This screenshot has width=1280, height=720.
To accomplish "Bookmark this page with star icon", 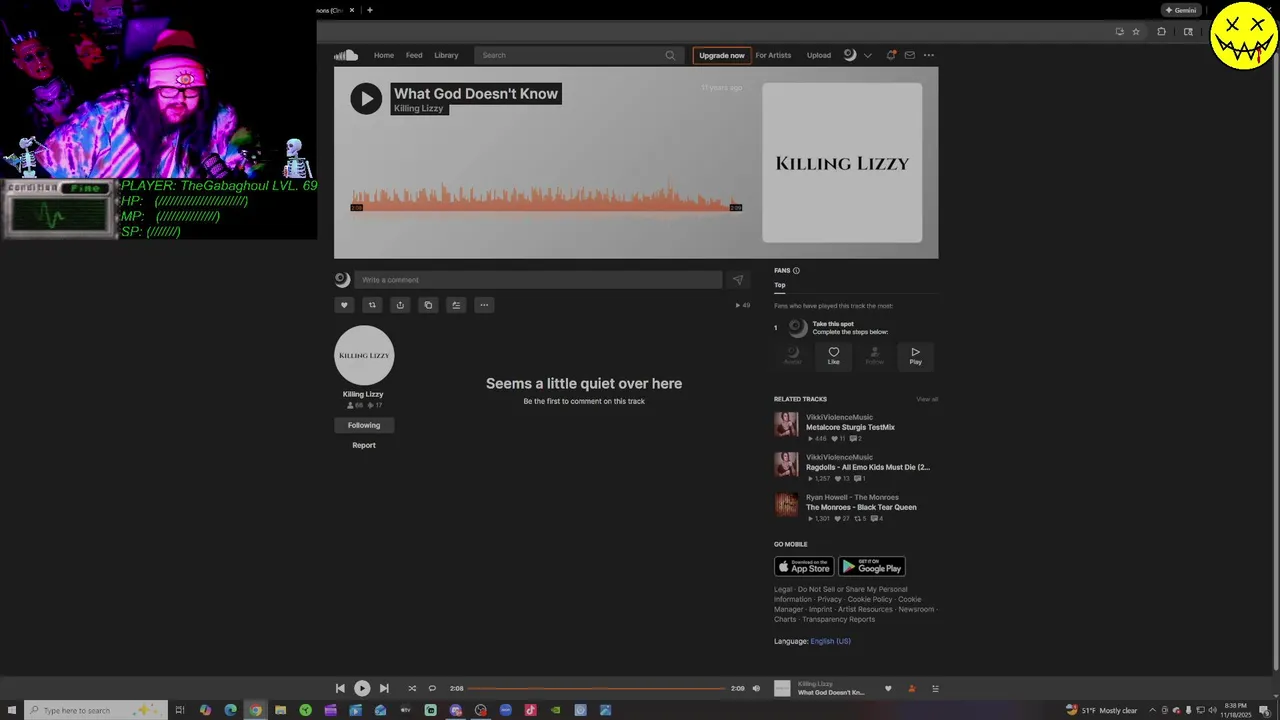I will click(1136, 31).
